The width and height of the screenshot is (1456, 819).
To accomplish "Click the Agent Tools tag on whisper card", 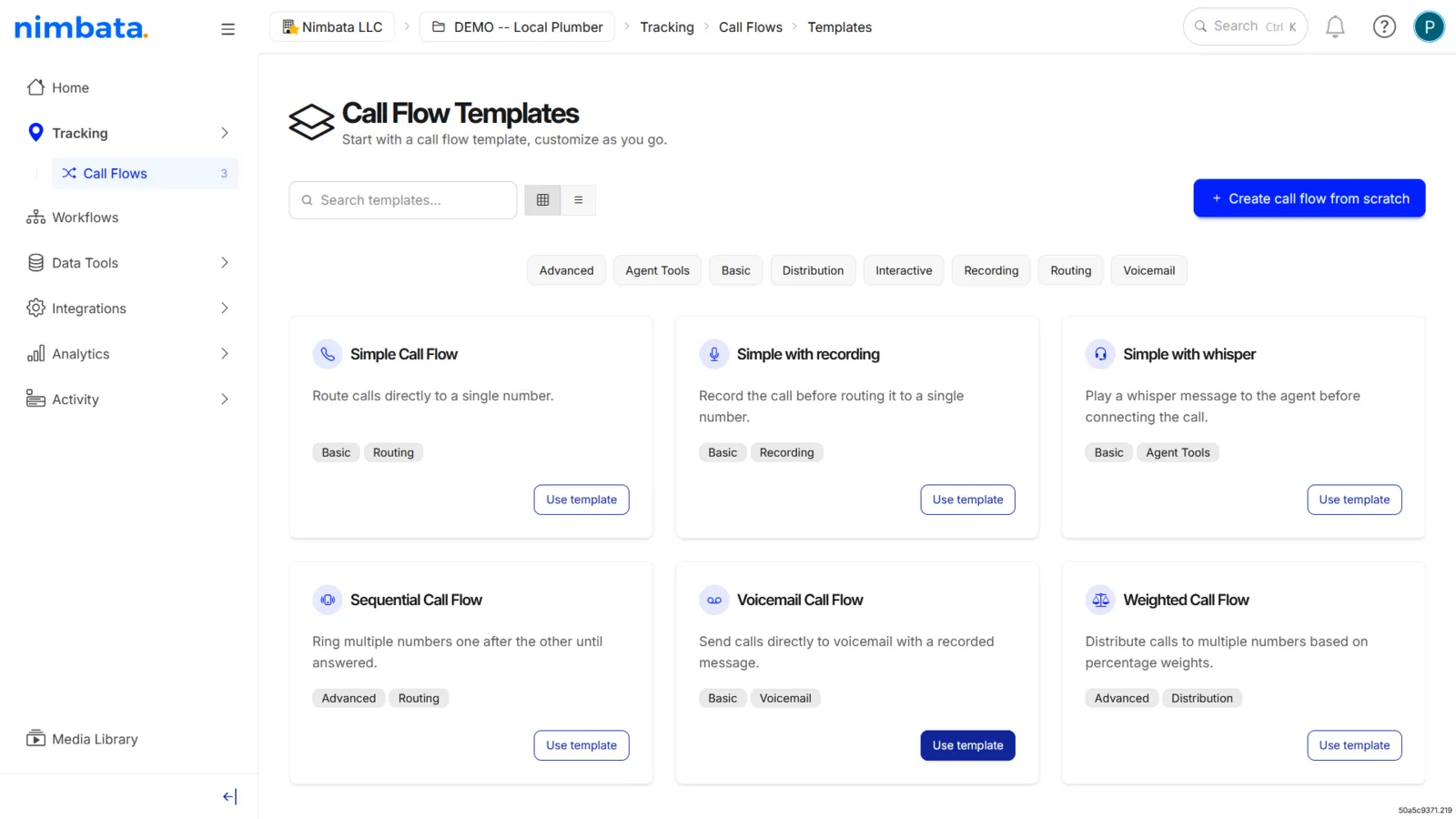I will (1178, 452).
